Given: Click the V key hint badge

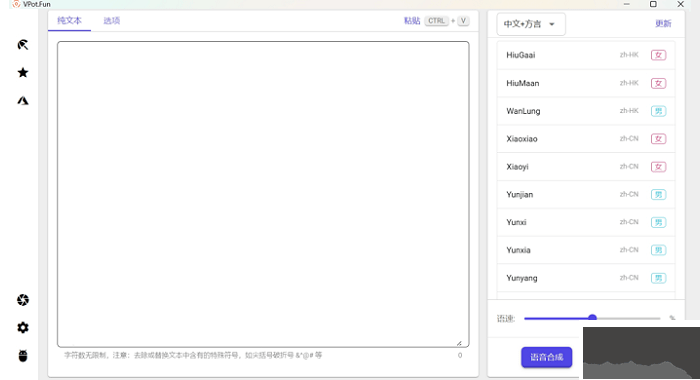Looking at the screenshot, I should [463, 21].
